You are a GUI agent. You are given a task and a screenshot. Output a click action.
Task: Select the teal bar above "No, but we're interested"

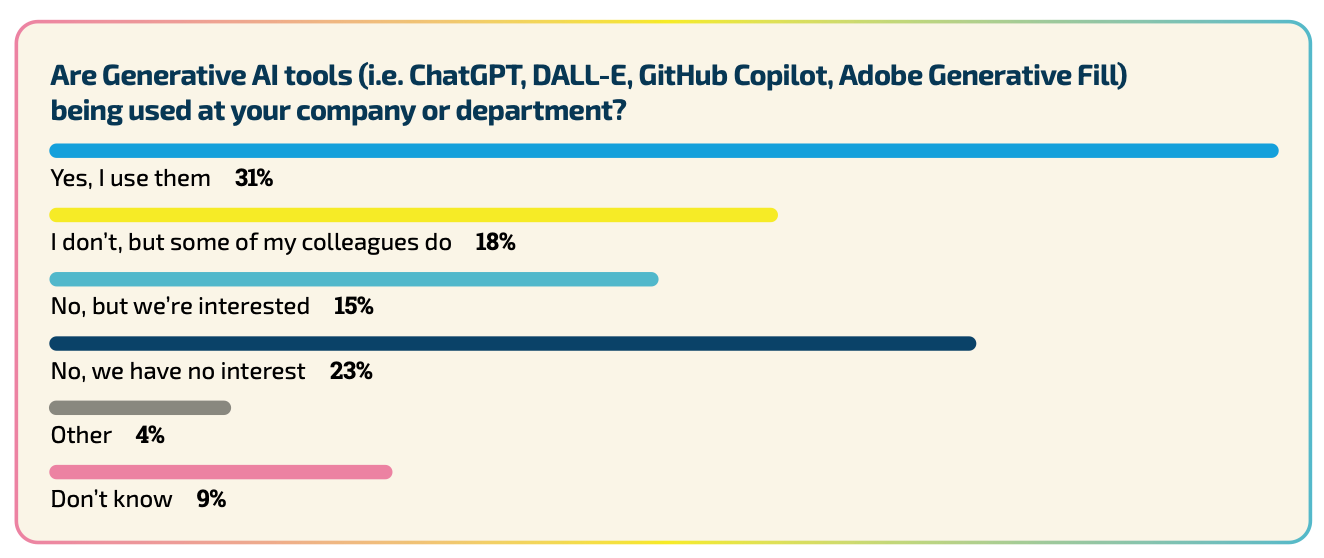[x=354, y=279]
